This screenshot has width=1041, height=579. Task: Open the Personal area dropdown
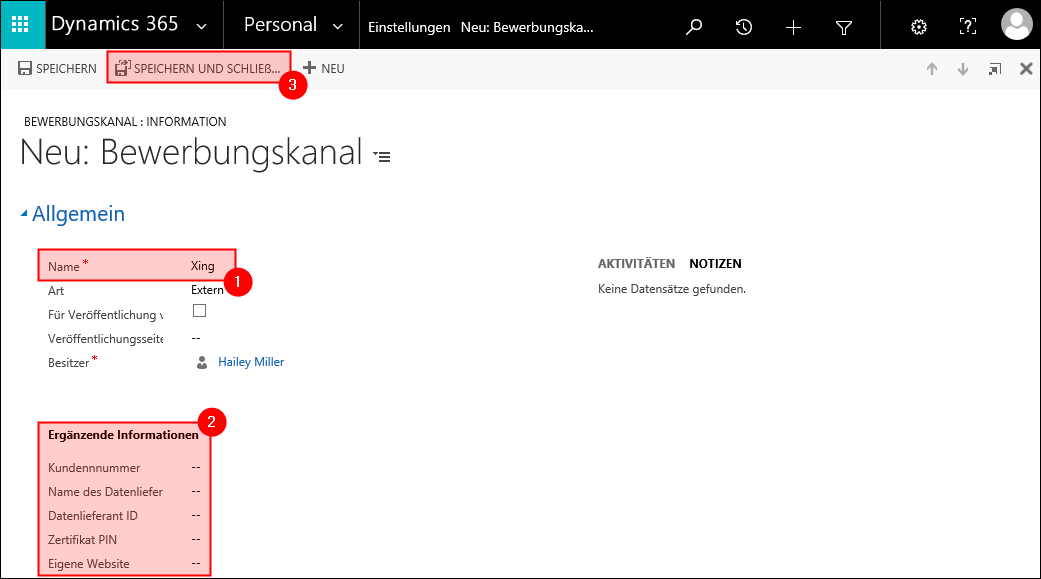coord(337,26)
